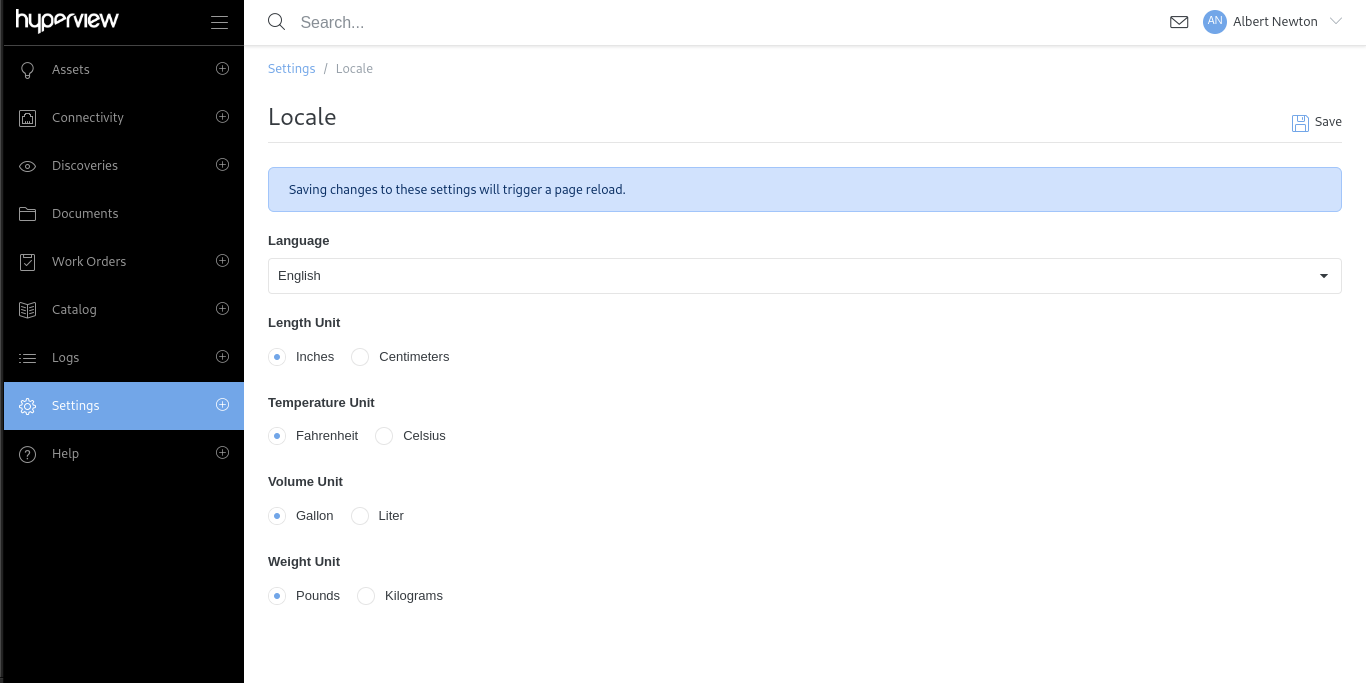Image resolution: width=1366 pixels, height=683 pixels.
Task: Click the Work Orders clipboard icon
Action: coord(28,262)
